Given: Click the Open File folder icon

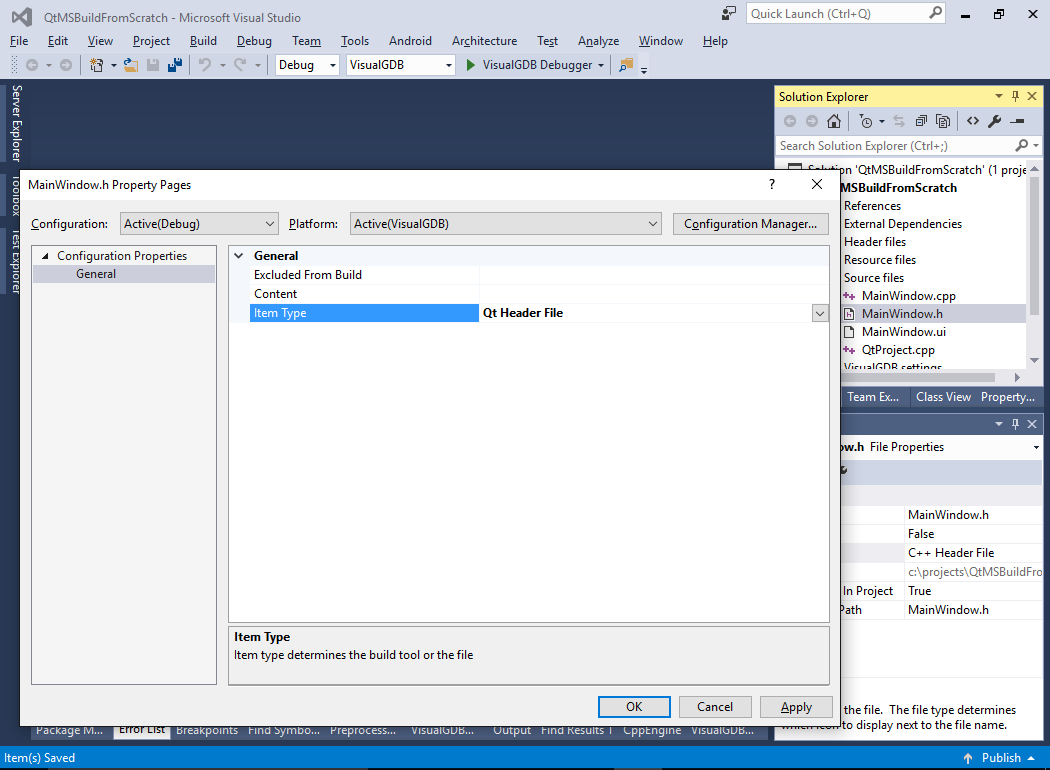Looking at the screenshot, I should click(x=131, y=65).
